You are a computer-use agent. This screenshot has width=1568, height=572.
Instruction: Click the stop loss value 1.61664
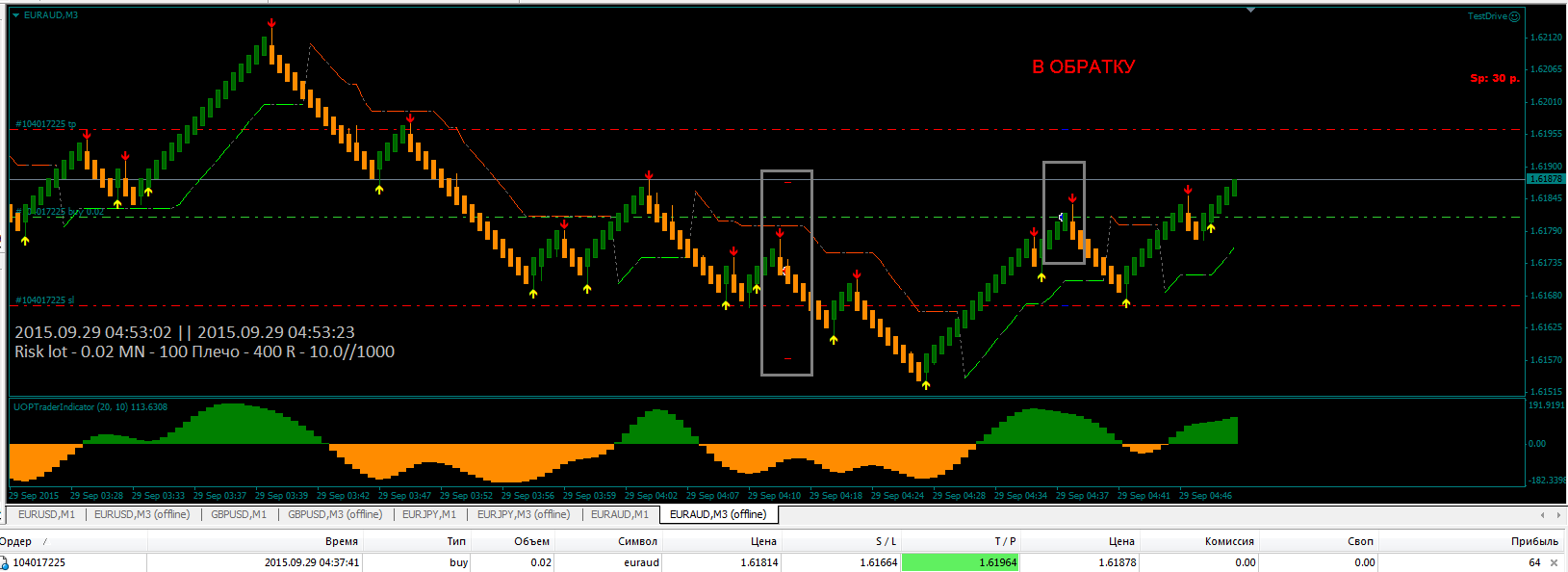pos(878,562)
